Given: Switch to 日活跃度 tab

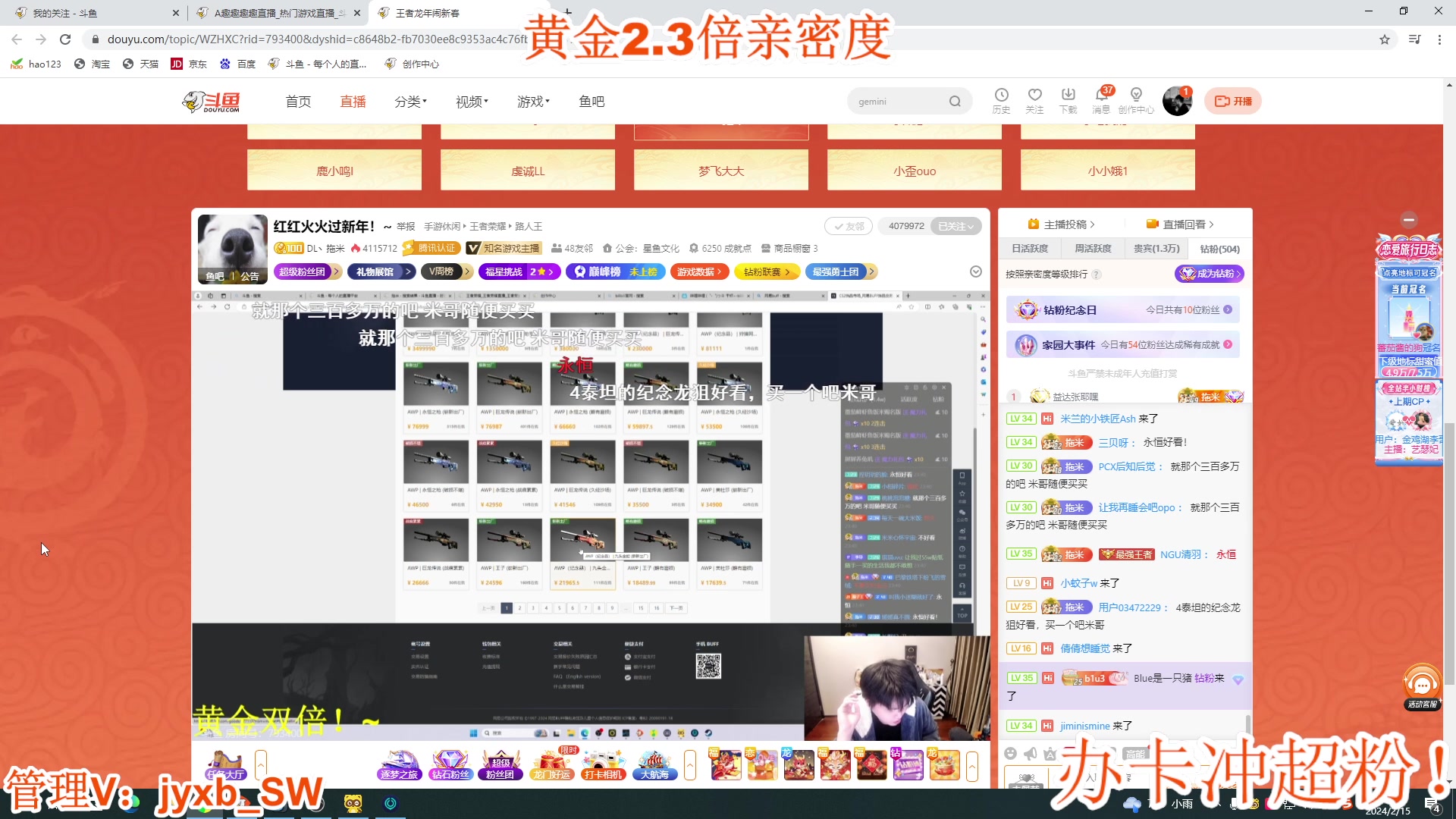Looking at the screenshot, I should (x=1029, y=249).
